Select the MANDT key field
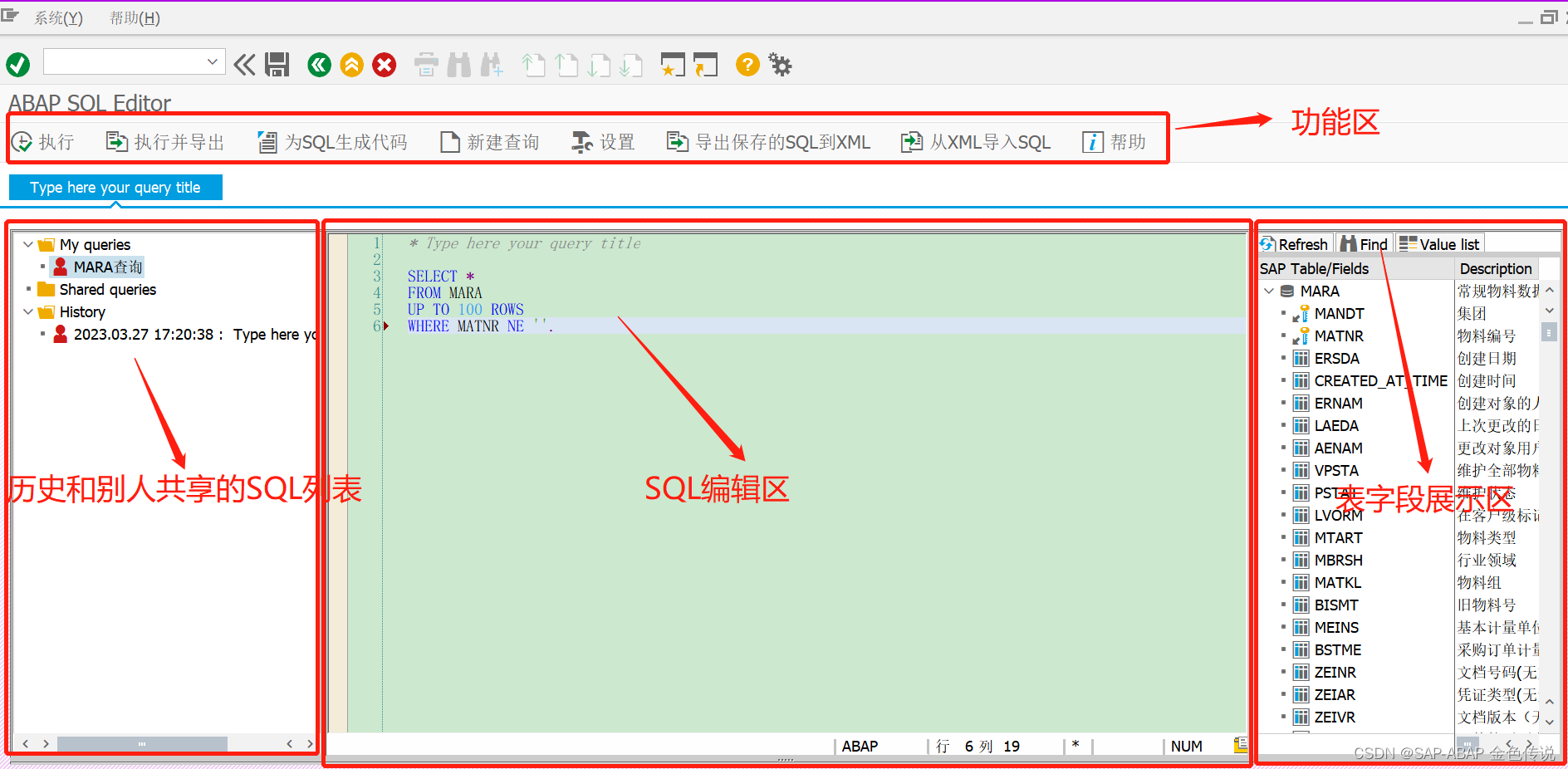Screen dimensions: 1568x769 click(x=1339, y=313)
